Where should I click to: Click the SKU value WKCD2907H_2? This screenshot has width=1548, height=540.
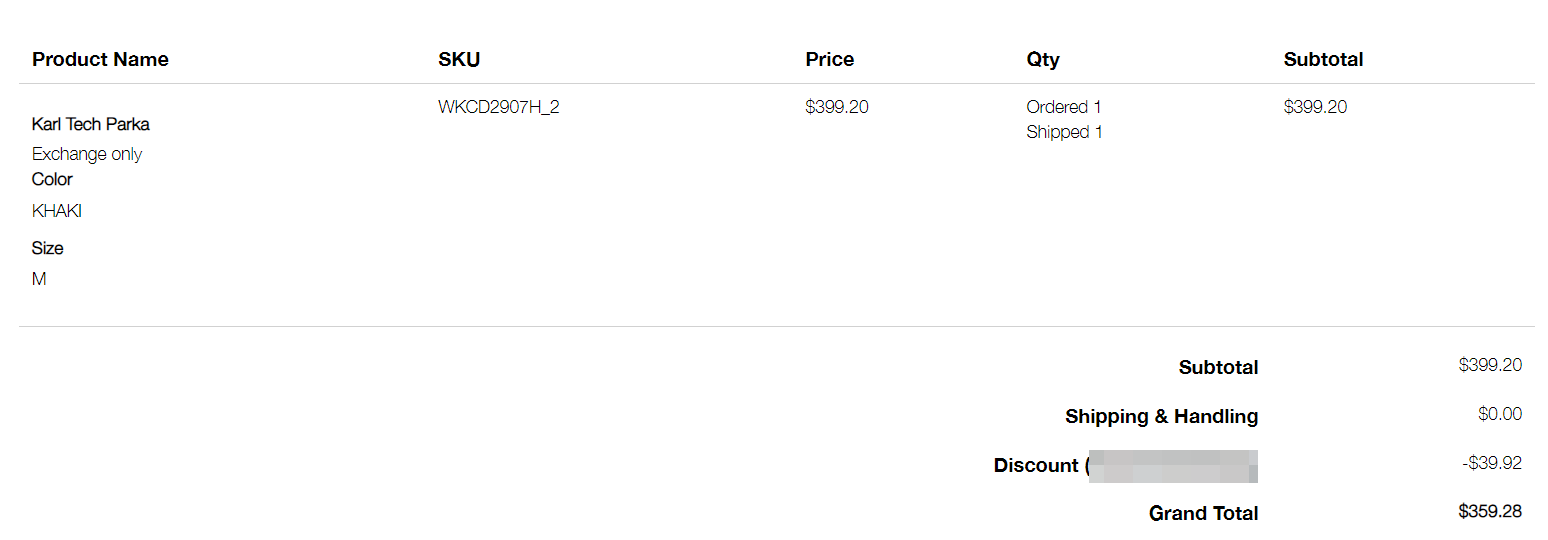coord(499,107)
